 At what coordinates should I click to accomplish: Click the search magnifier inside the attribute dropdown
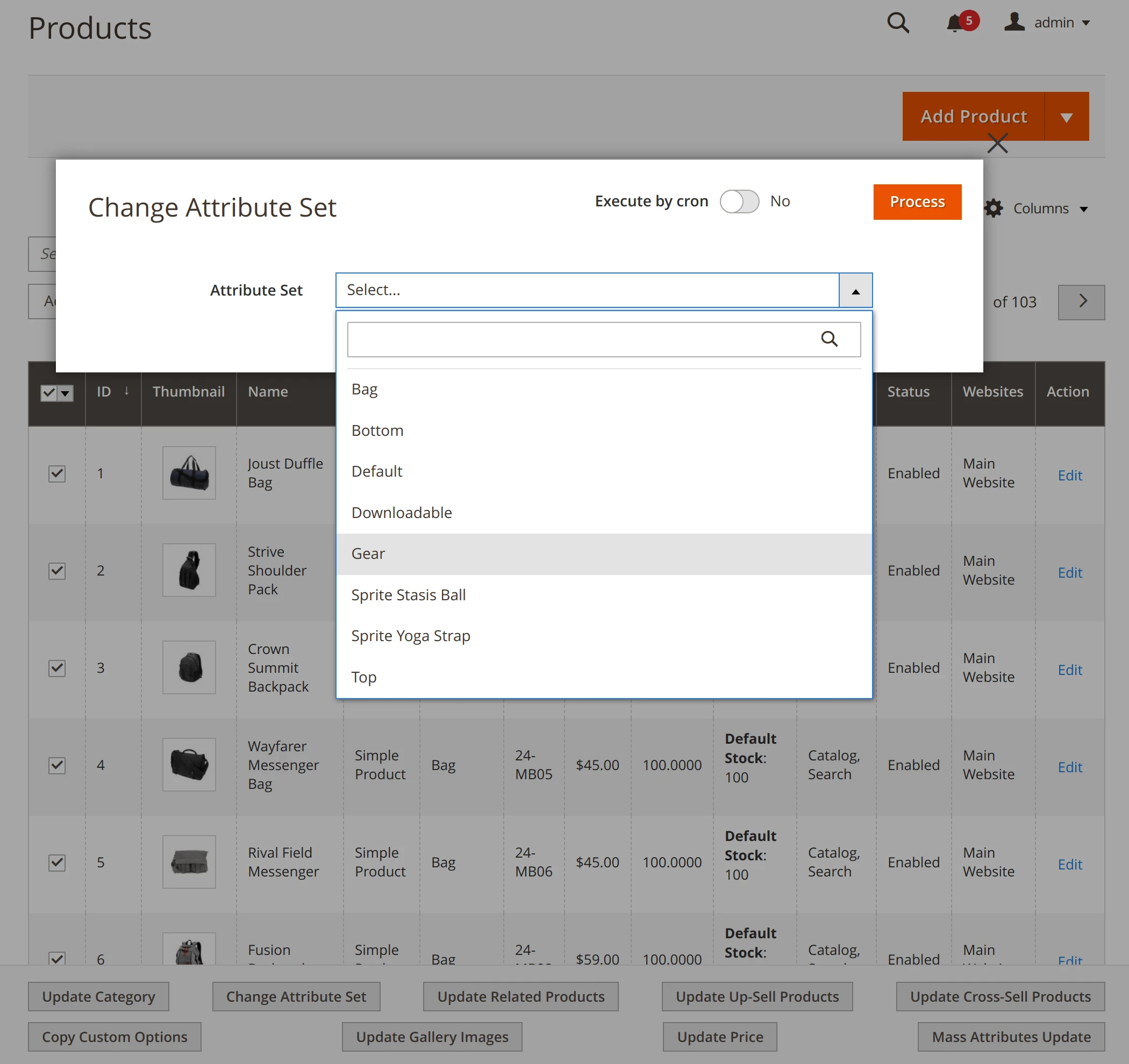click(x=830, y=339)
